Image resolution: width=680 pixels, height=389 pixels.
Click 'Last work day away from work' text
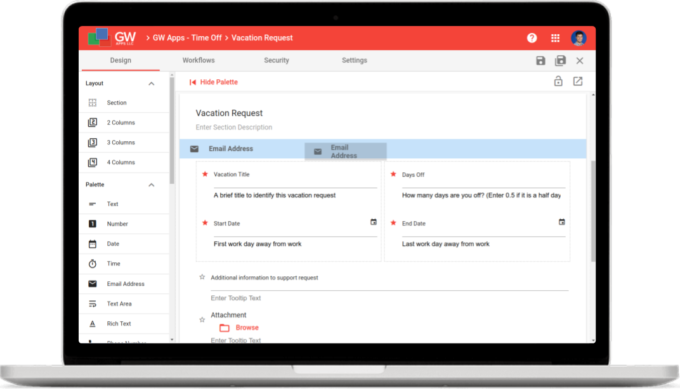coord(445,244)
